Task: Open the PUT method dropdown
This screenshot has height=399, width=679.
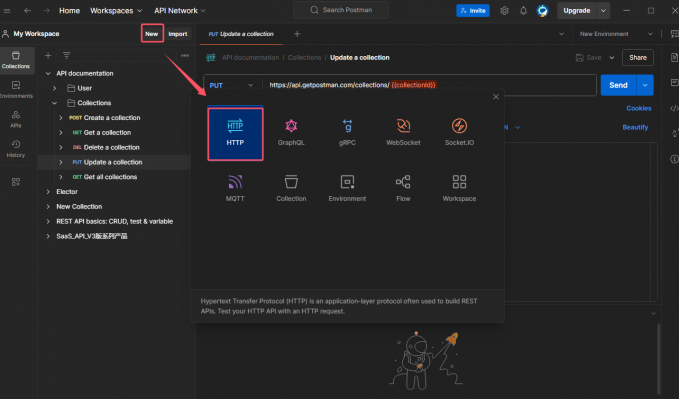Action: pos(231,85)
